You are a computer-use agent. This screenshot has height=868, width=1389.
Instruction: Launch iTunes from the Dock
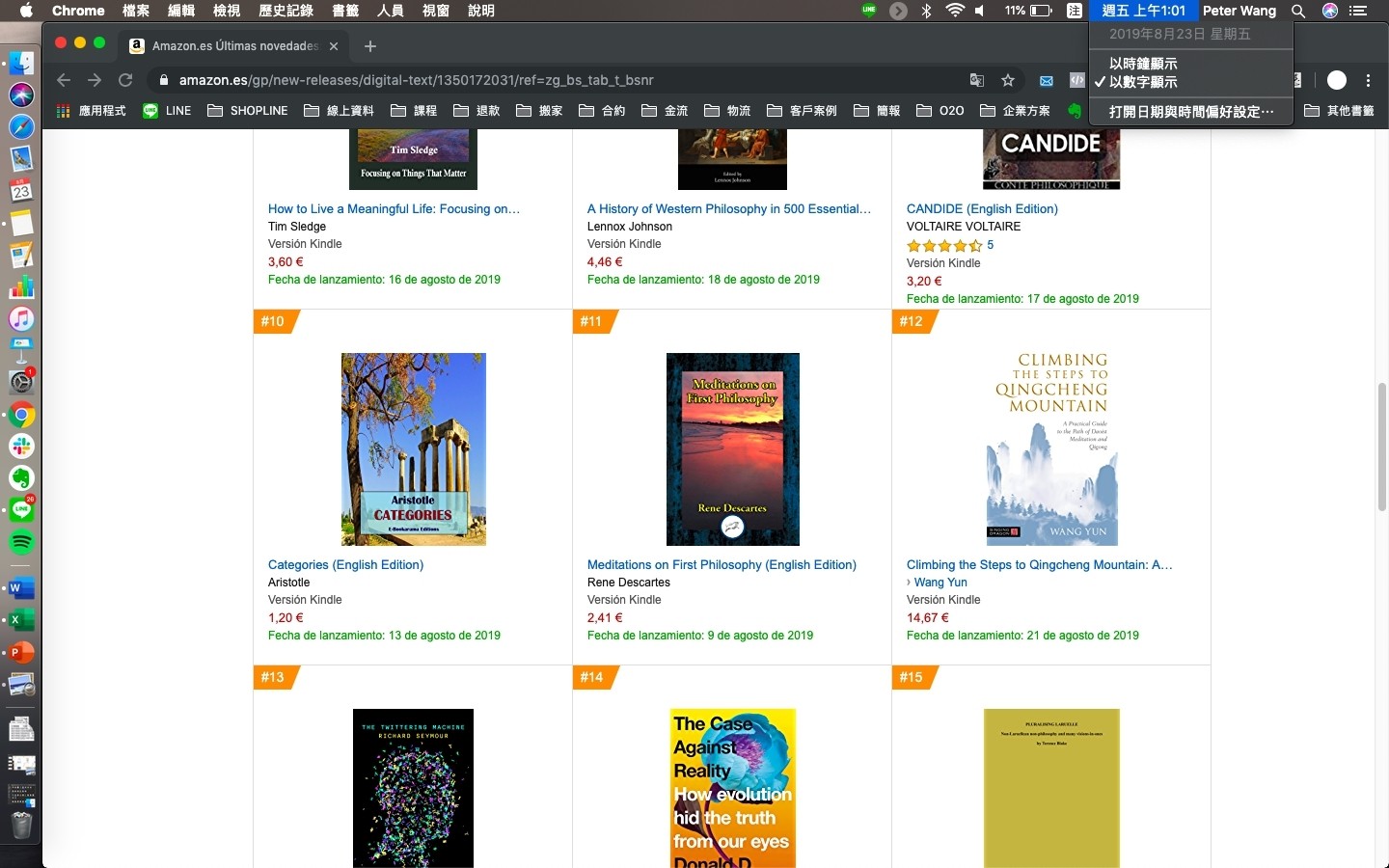tap(21, 318)
